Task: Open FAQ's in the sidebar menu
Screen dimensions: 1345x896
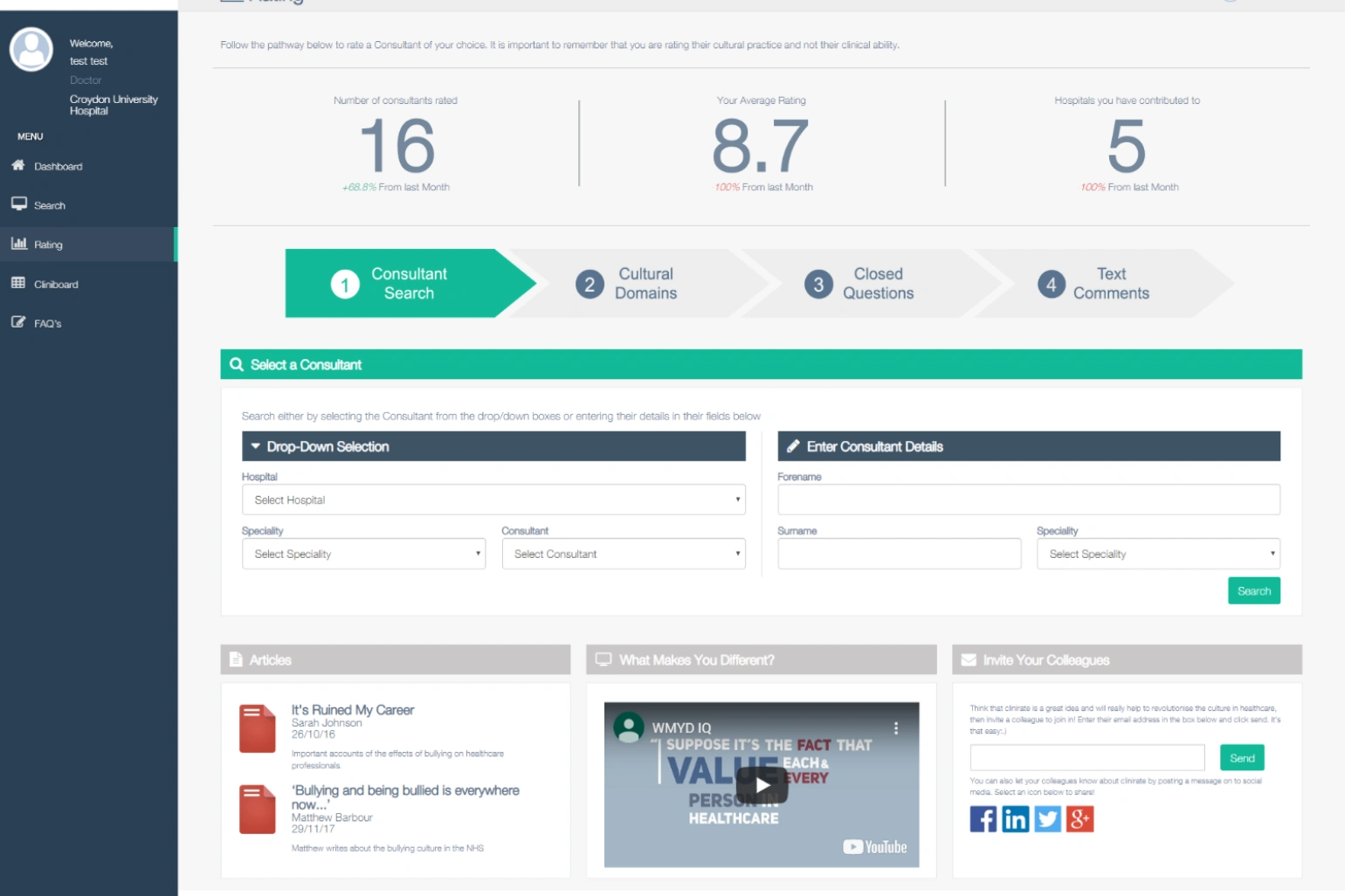Action: coord(88,323)
